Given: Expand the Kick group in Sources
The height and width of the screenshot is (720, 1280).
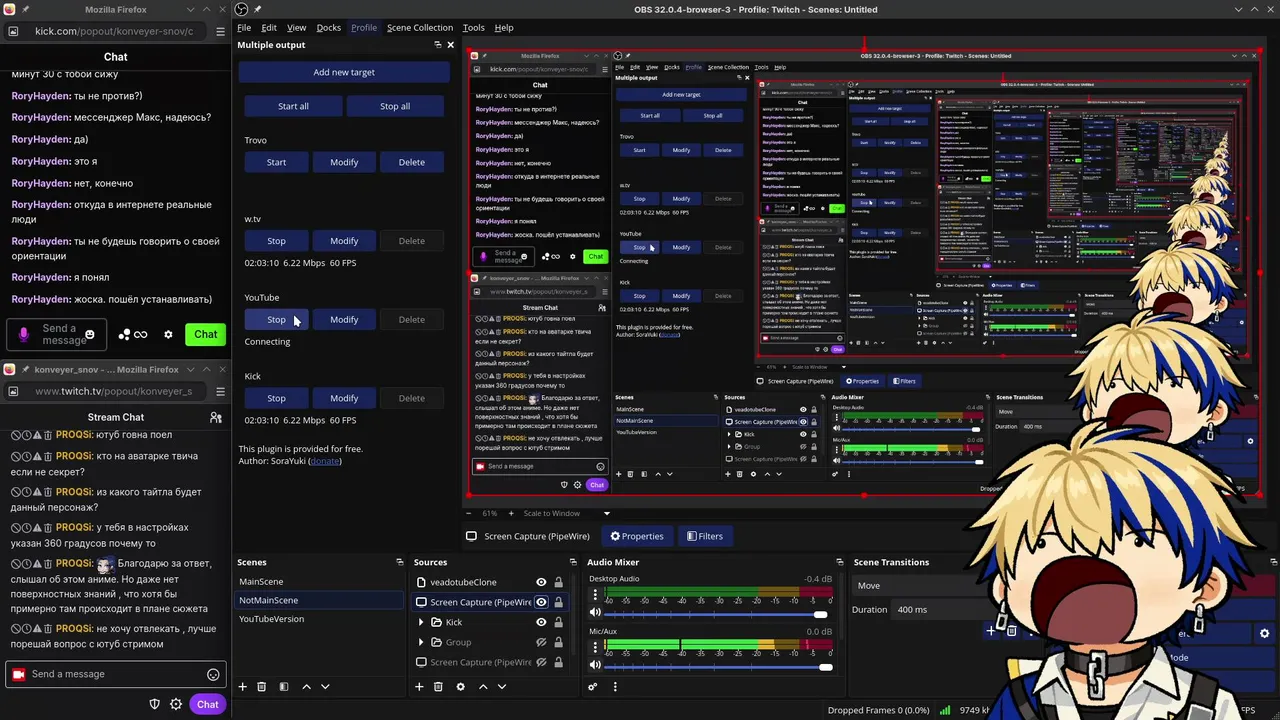Looking at the screenshot, I should [x=421, y=622].
